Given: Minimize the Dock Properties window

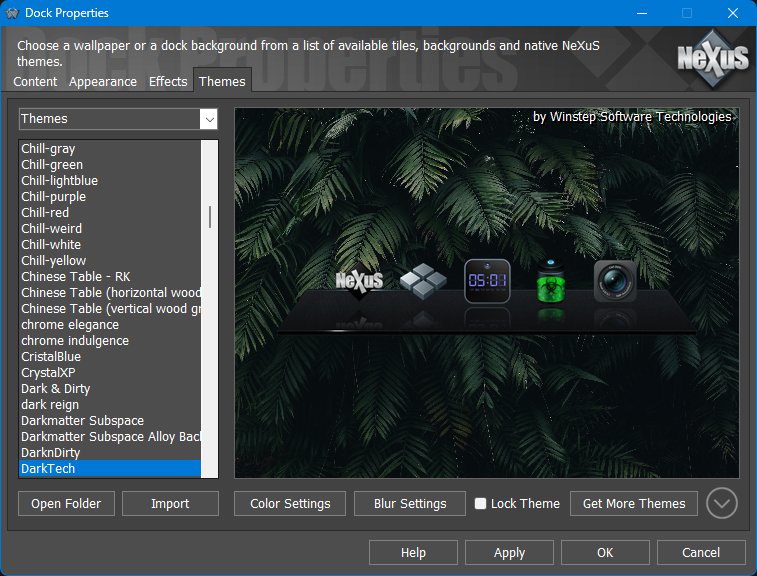Looking at the screenshot, I should (x=642, y=13).
